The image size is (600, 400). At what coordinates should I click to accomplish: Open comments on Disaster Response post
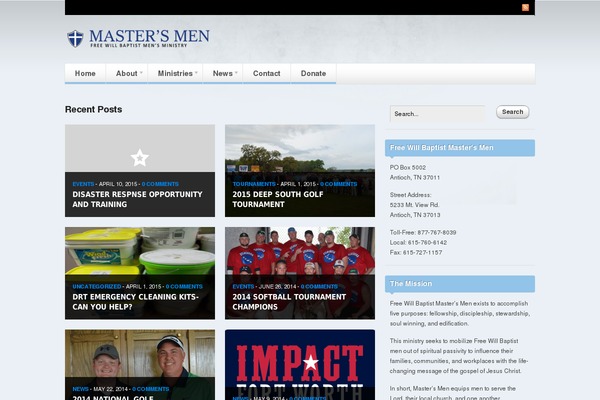(x=160, y=184)
